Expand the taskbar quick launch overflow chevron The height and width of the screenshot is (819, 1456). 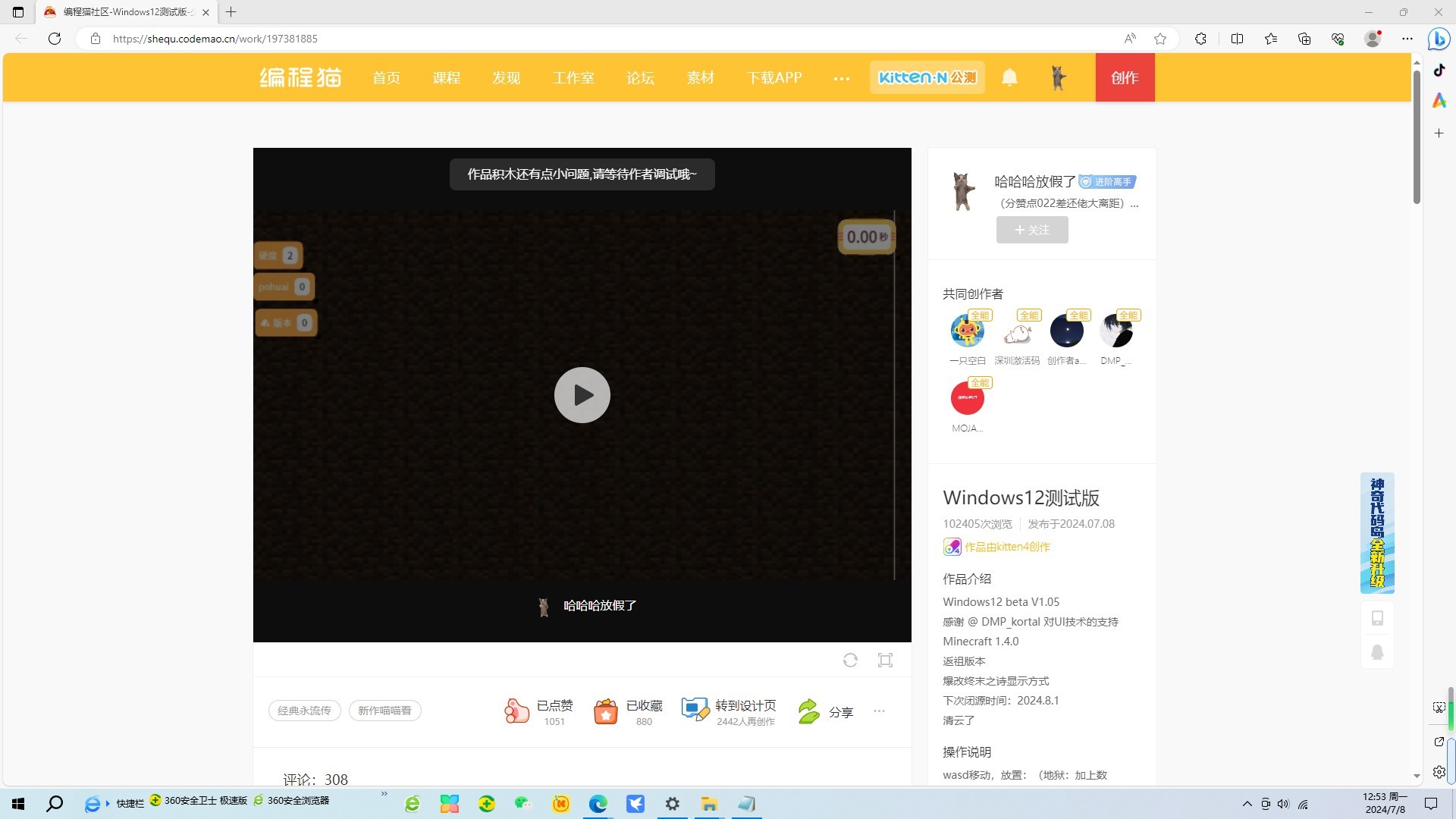pyautogui.click(x=384, y=794)
